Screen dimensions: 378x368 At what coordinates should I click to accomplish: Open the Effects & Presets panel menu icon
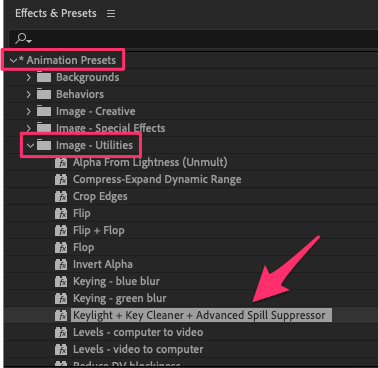point(111,14)
